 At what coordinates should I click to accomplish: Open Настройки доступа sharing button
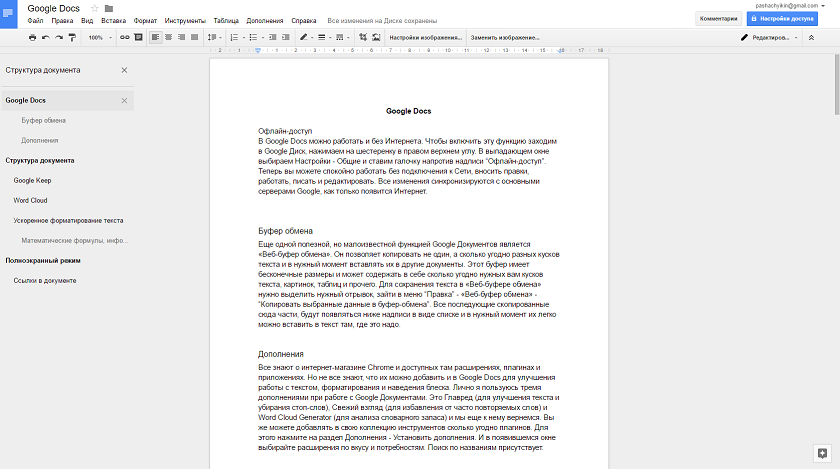(782, 19)
